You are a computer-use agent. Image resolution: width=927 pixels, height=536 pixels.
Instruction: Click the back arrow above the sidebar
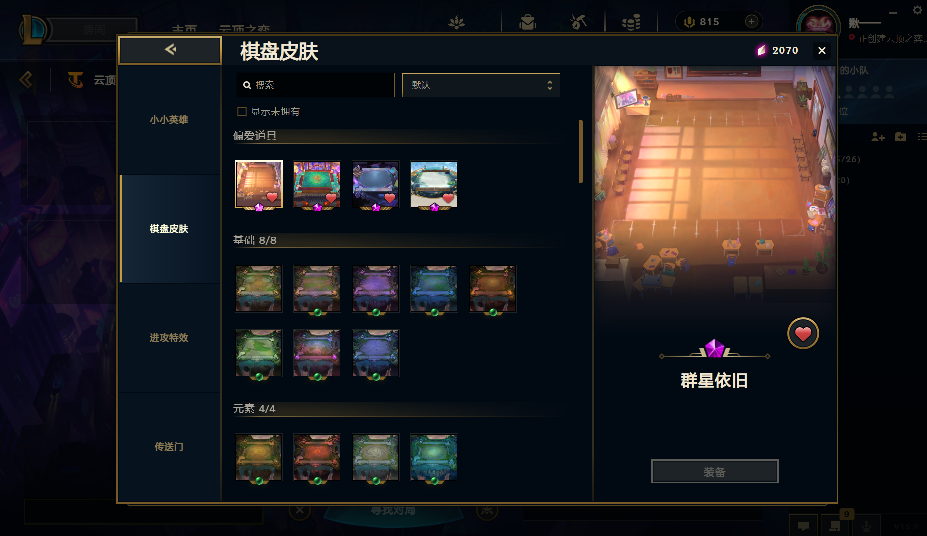click(x=170, y=50)
